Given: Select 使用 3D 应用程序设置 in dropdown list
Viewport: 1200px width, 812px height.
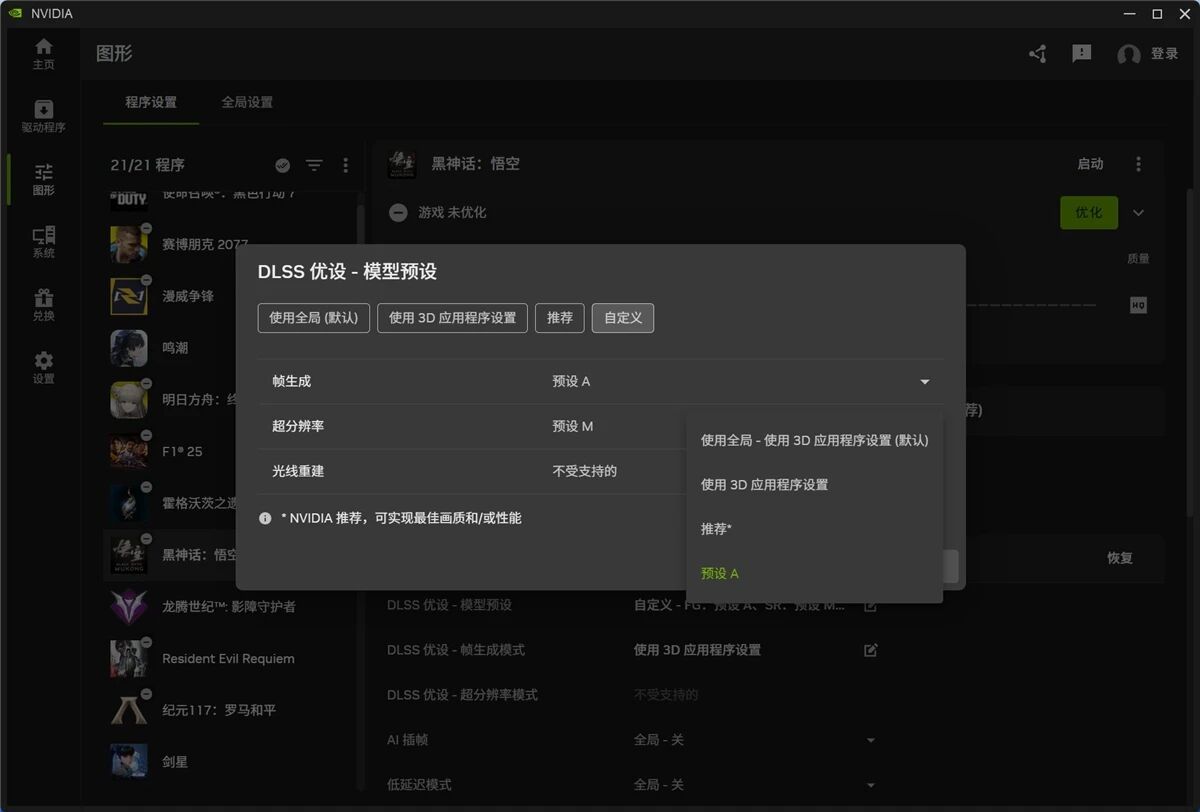Looking at the screenshot, I should click(814, 485).
